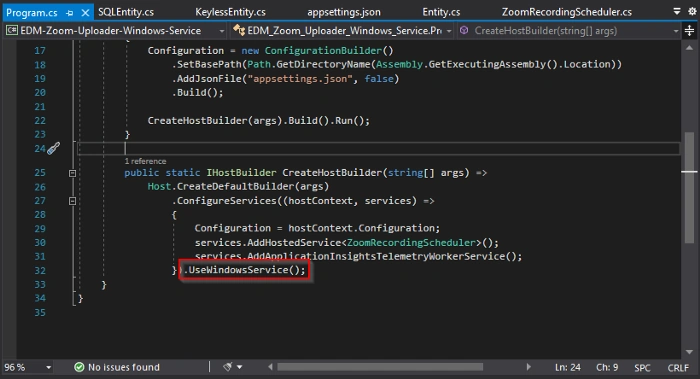Screen dimensions: 700x379
Task: Click IHostBuilder on line 25
Action: [x=241, y=173]
